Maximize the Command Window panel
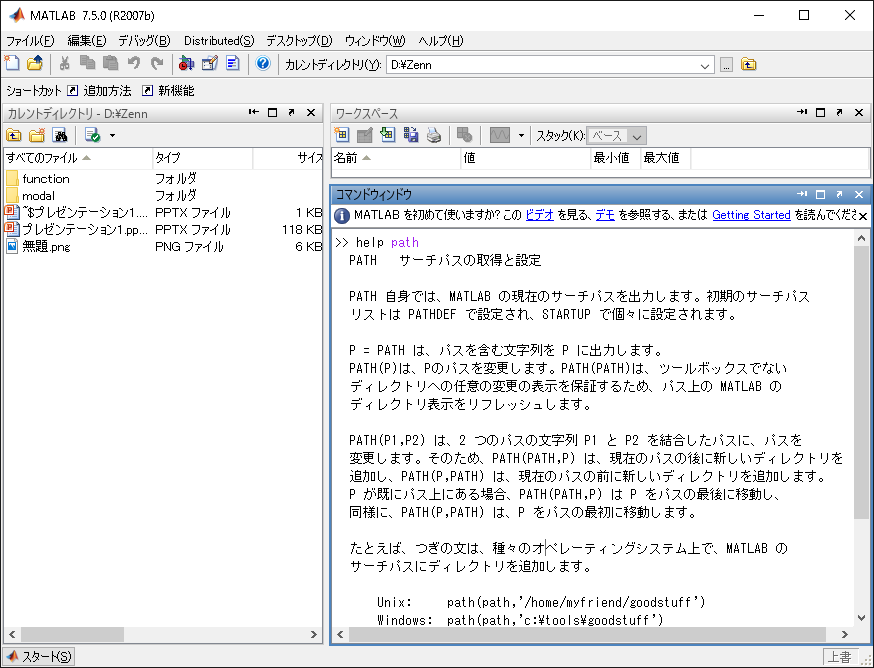The width and height of the screenshot is (874, 668). [820, 195]
